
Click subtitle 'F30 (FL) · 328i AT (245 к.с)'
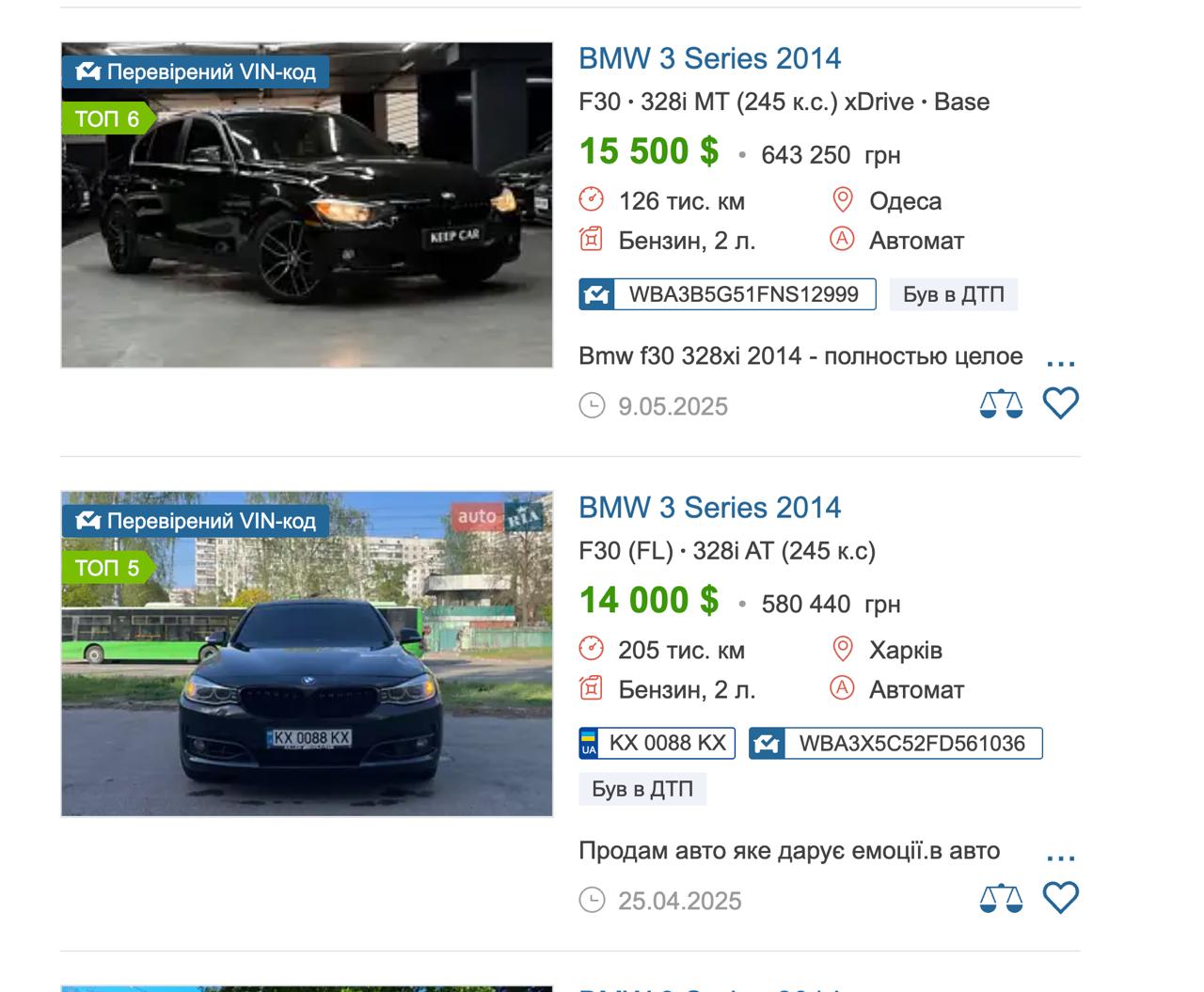[x=727, y=551]
